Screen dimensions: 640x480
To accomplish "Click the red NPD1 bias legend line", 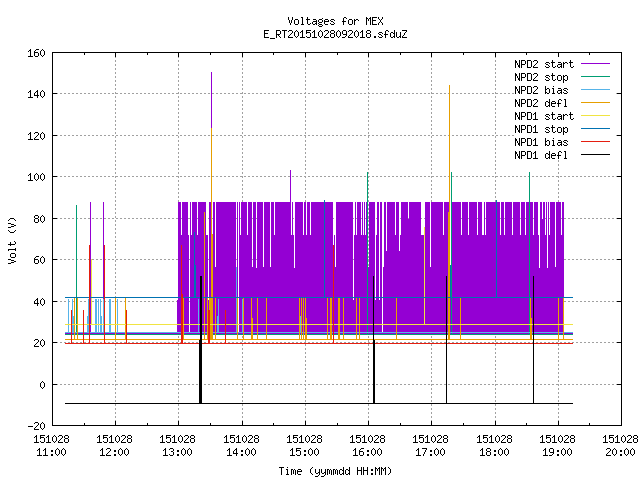I will (596, 142).
